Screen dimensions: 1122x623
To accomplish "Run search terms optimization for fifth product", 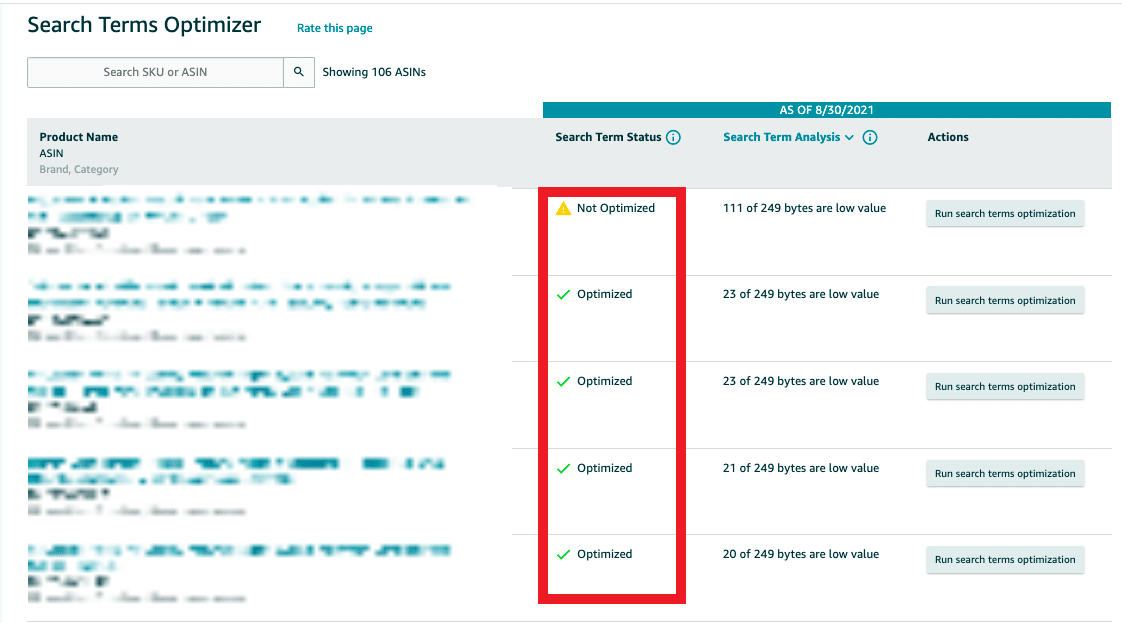I will [x=1005, y=560].
